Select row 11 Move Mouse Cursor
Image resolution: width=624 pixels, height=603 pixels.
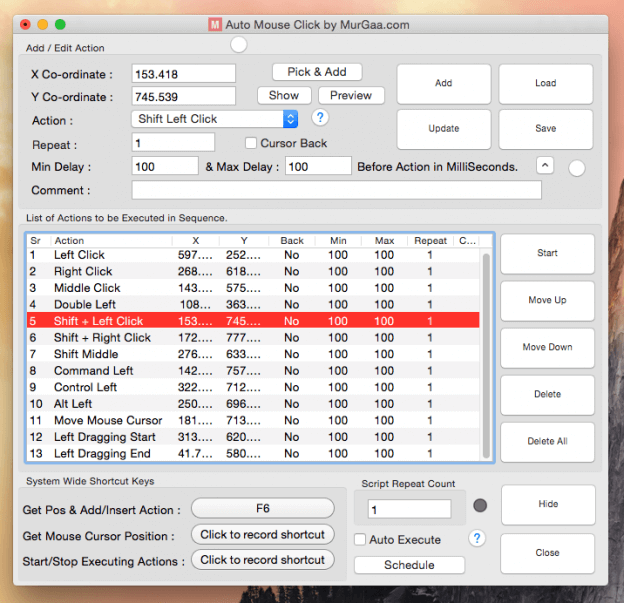(253, 420)
